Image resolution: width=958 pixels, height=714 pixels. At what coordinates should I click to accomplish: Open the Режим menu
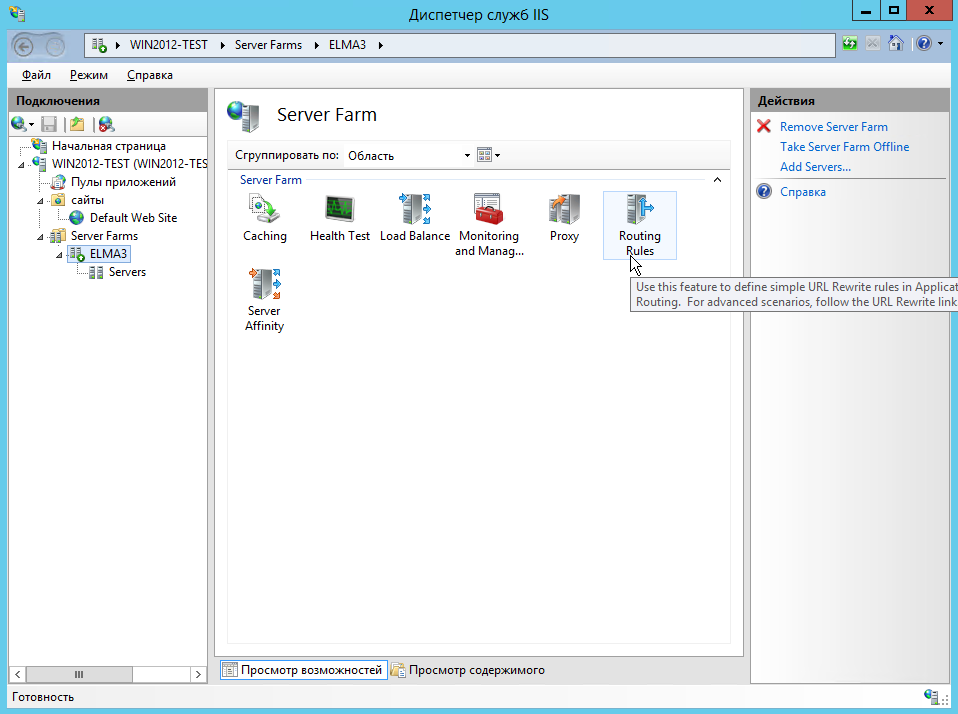tap(89, 75)
